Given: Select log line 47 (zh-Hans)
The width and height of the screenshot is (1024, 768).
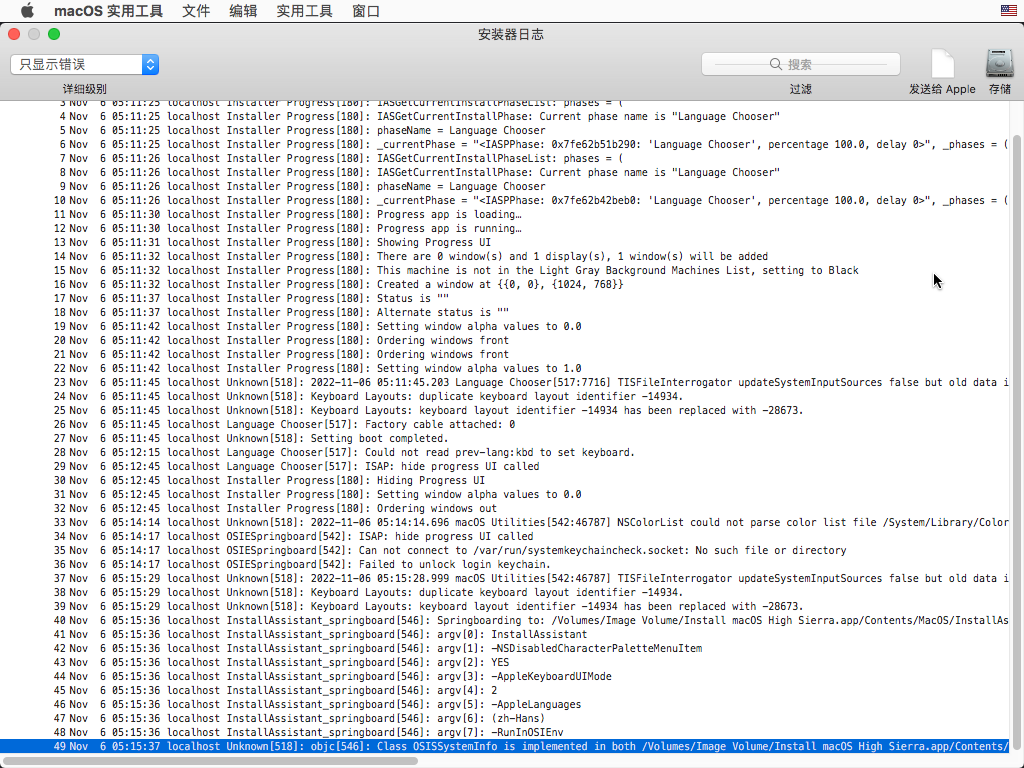Looking at the screenshot, I should [504, 718].
